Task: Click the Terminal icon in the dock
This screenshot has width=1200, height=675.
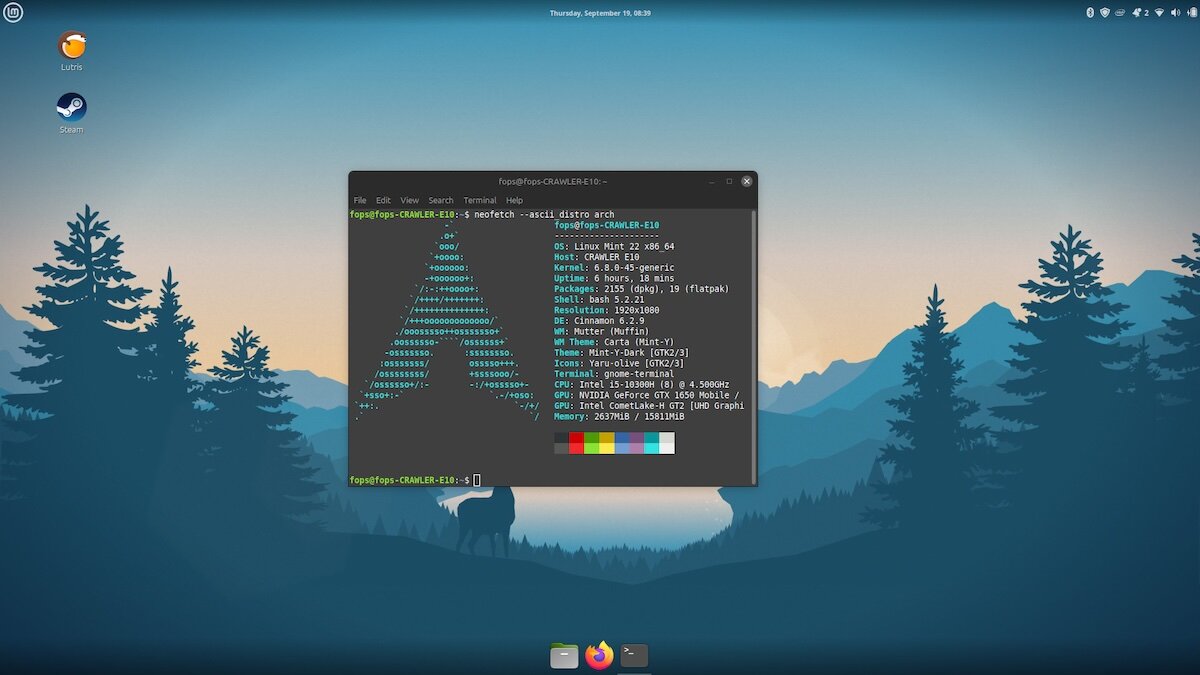Action: [x=634, y=656]
